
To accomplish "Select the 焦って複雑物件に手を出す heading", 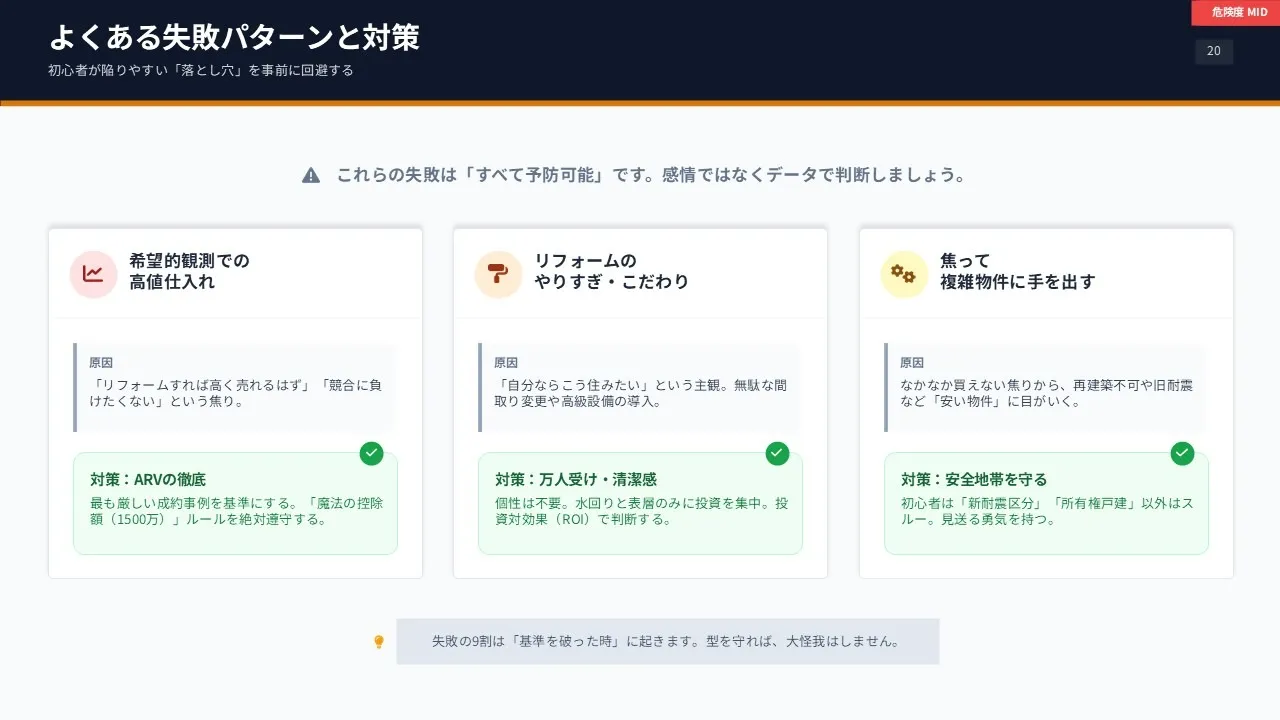I will [1017, 271].
